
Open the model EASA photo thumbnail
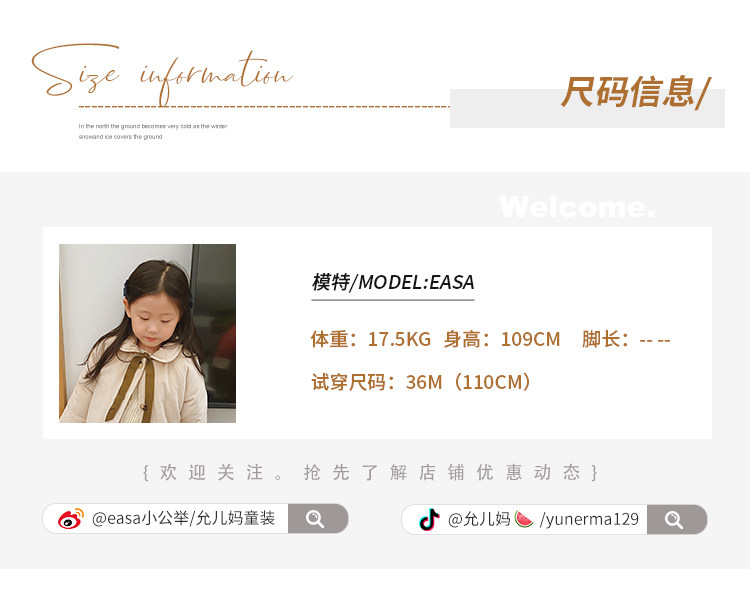(147, 333)
